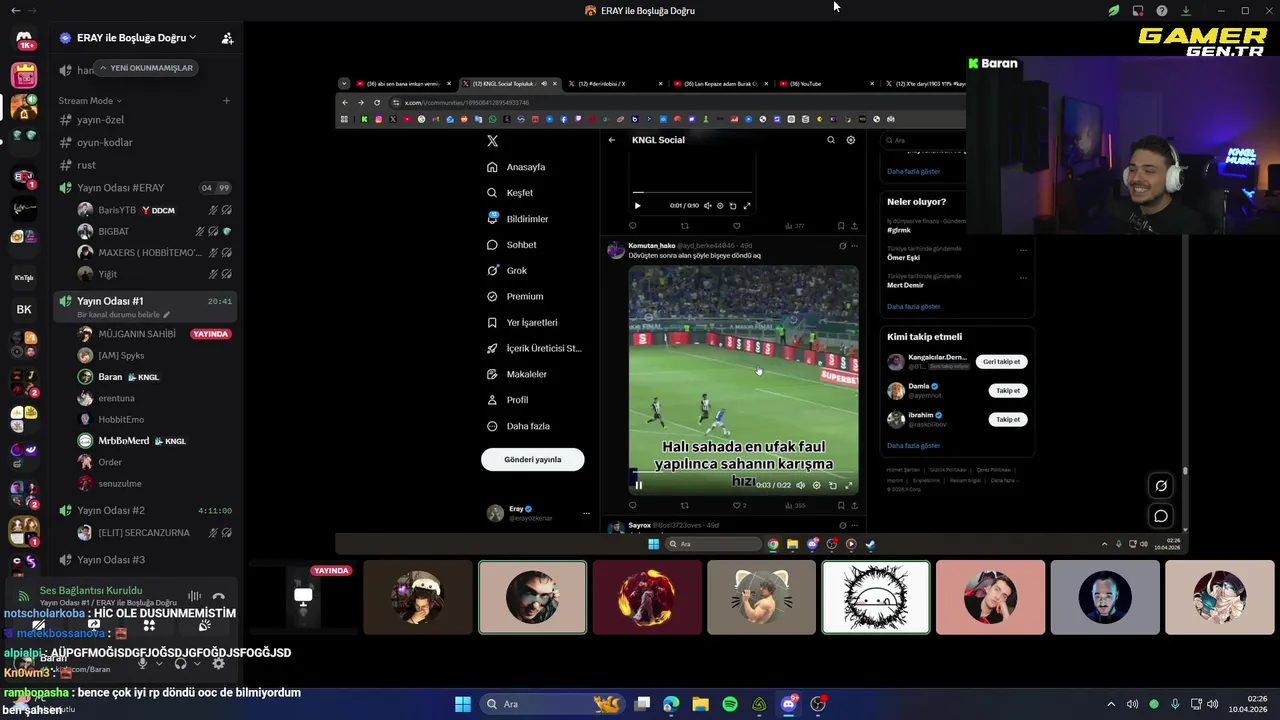
Task: Set status via Bir kanal durumu belirle
Action: 124,315
